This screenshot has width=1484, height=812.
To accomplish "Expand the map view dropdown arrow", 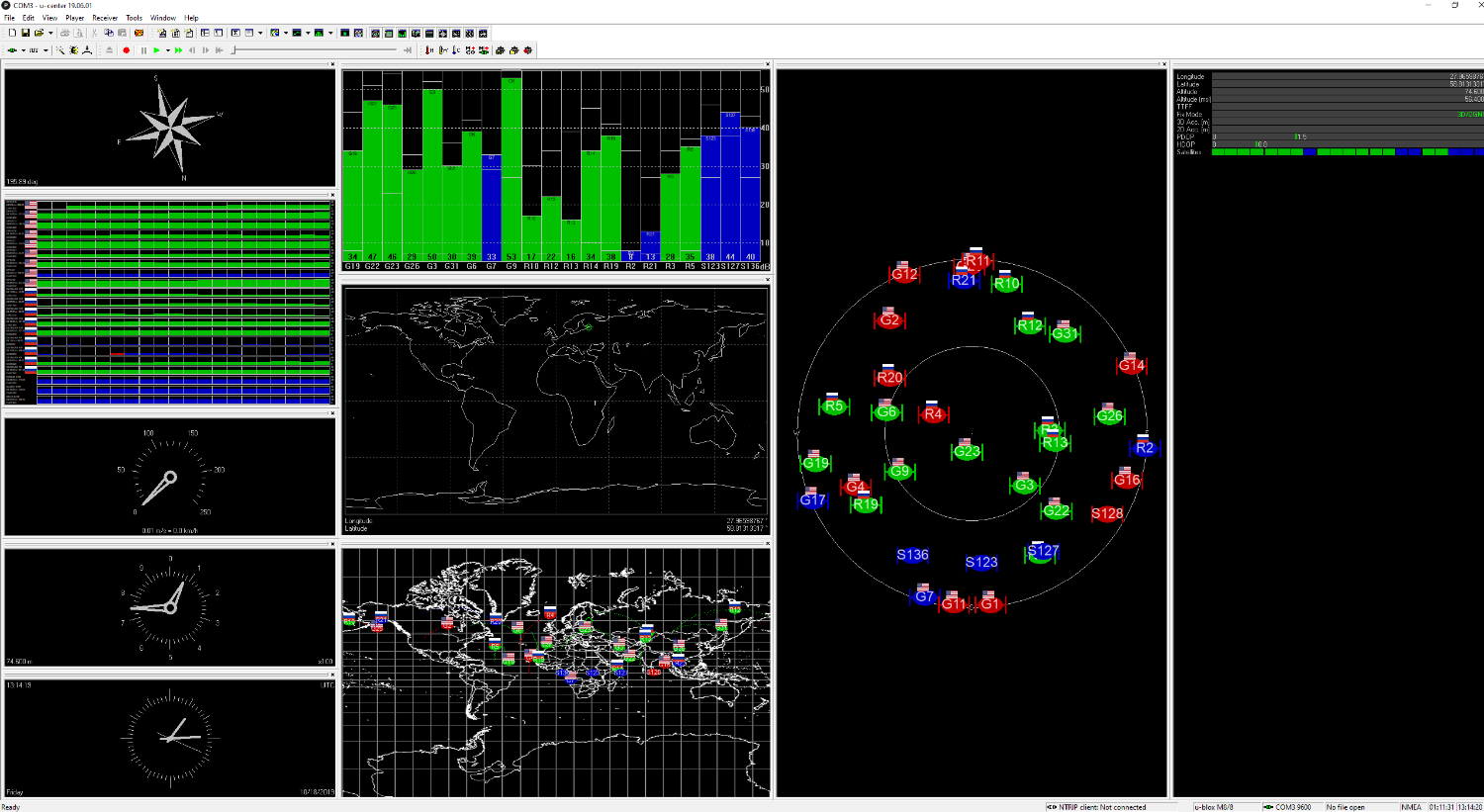I will click(286, 33).
